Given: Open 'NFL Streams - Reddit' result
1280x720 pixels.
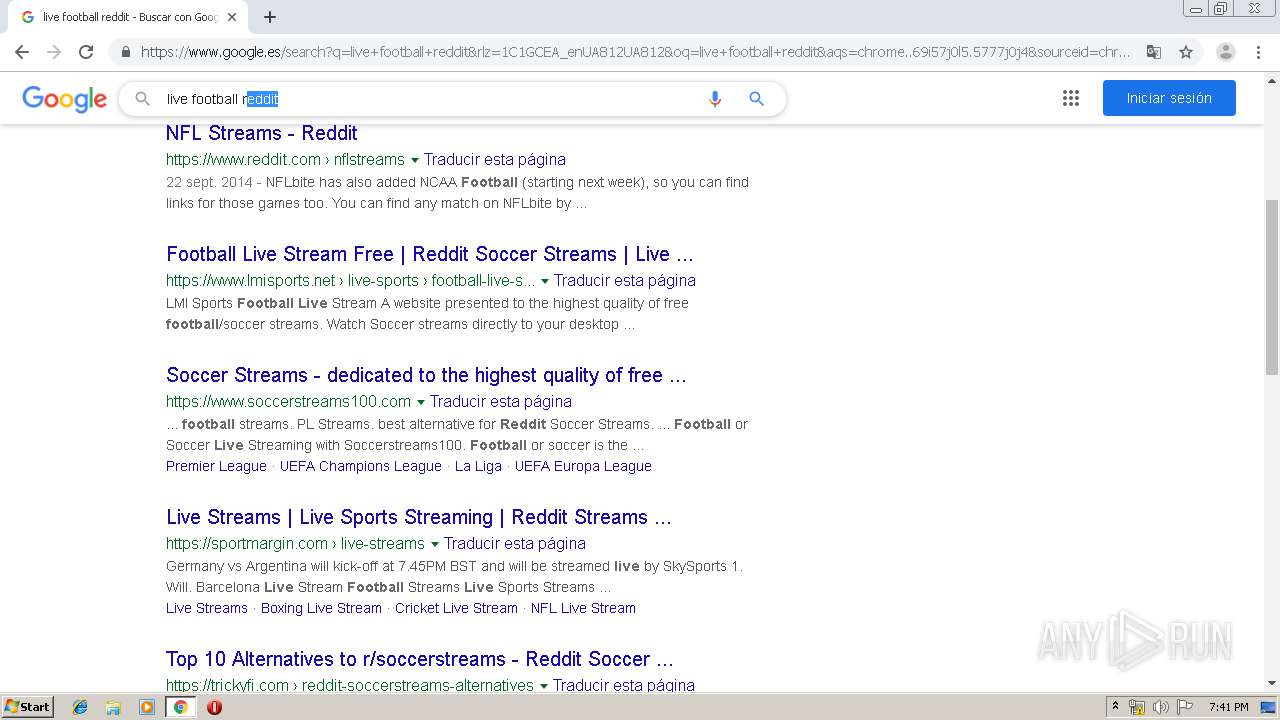Looking at the screenshot, I should tap(261, 133).
